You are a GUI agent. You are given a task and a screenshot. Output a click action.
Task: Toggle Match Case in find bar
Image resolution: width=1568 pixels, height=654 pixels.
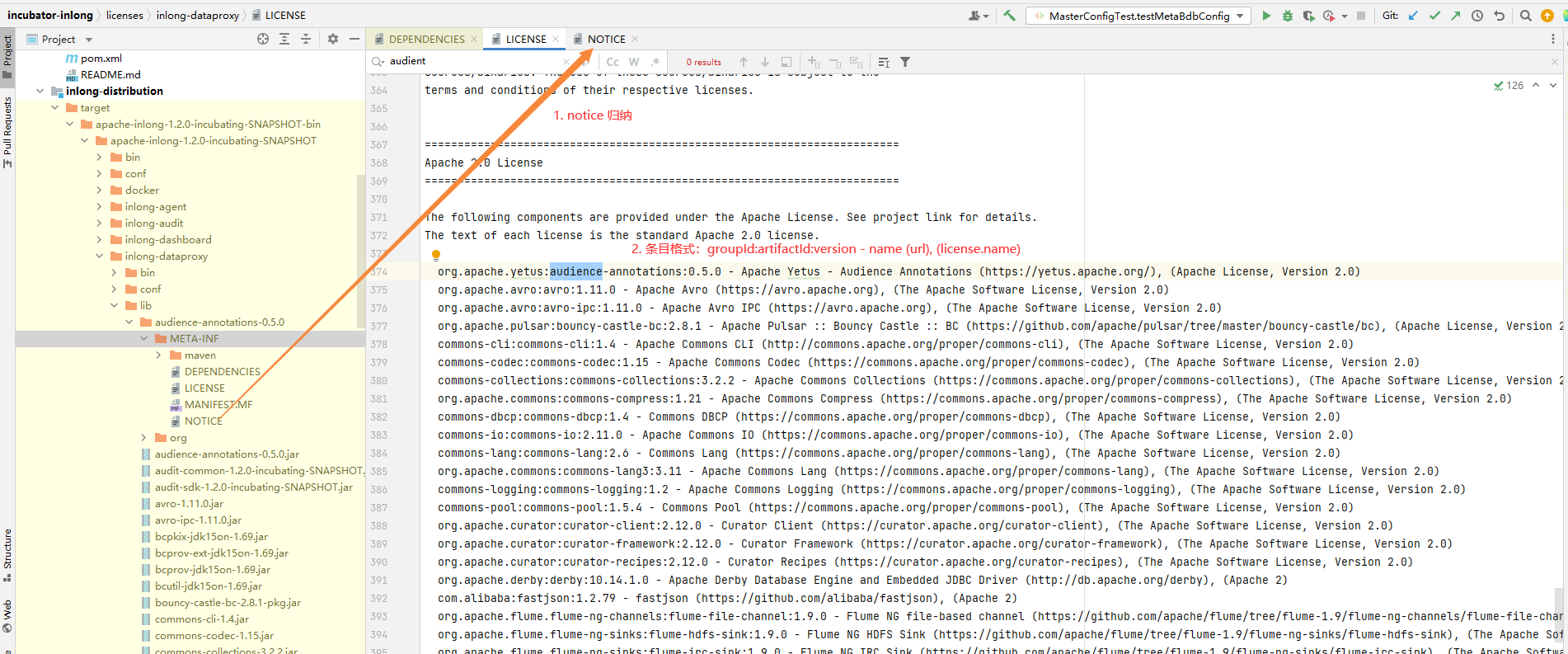[613, 62]
